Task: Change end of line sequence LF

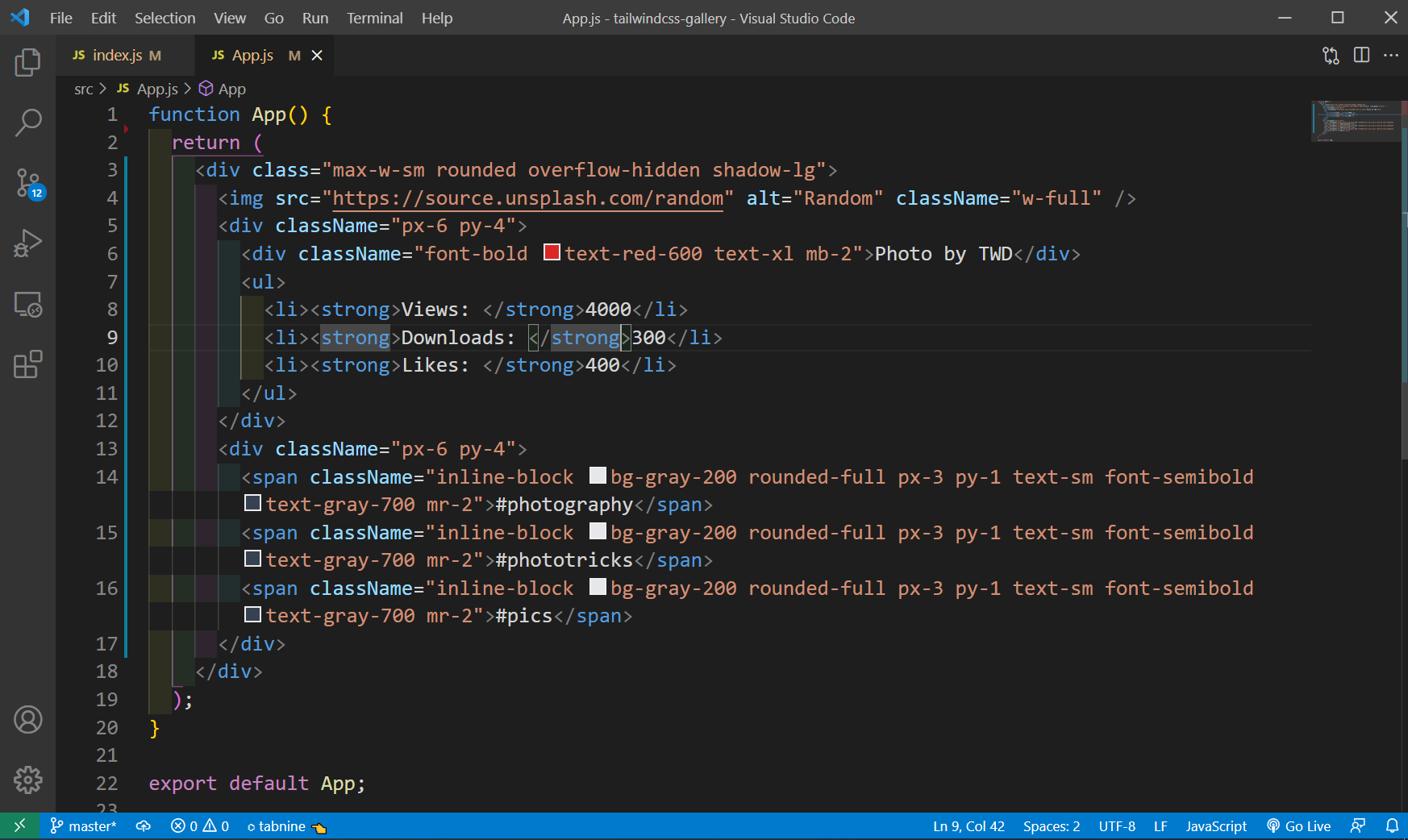Action: (x=1160, y=826)
